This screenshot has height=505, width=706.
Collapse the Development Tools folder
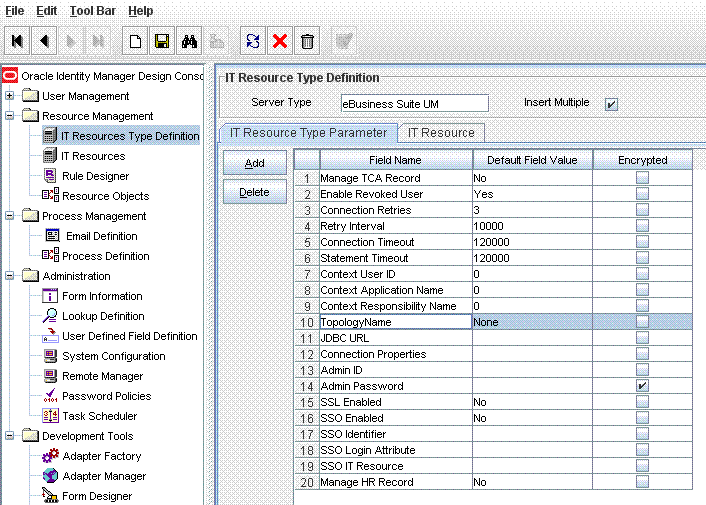[x=9, y=435]
